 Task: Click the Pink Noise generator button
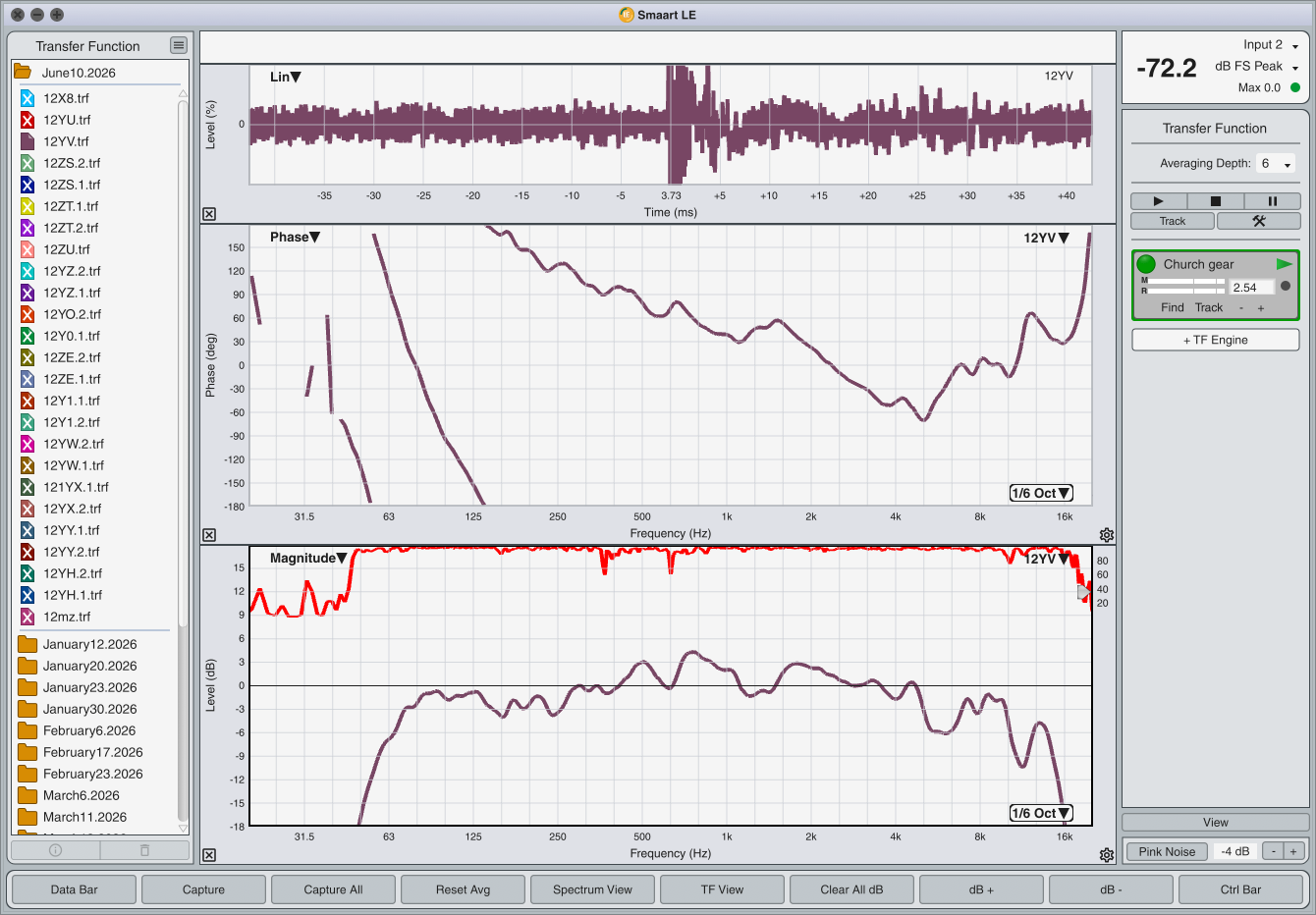pos(1167,851)
